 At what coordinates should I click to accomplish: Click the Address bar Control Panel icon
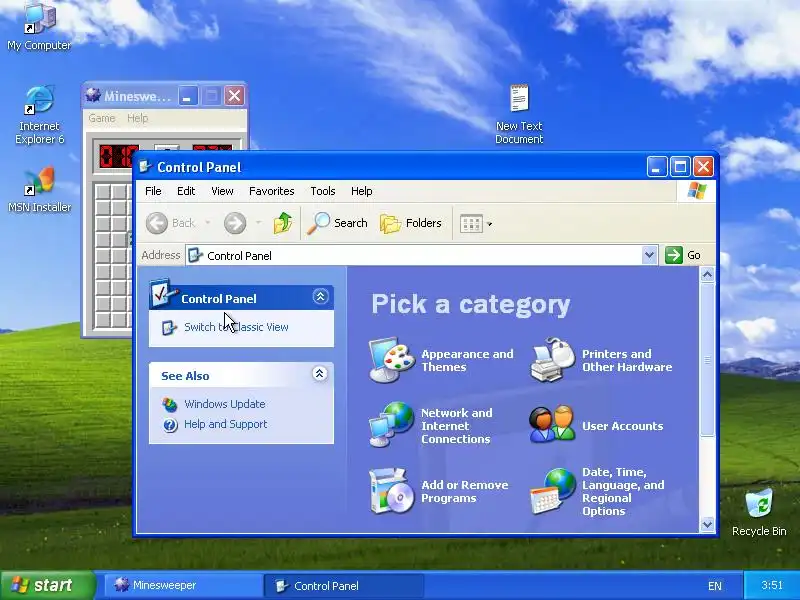pos(195,255)
